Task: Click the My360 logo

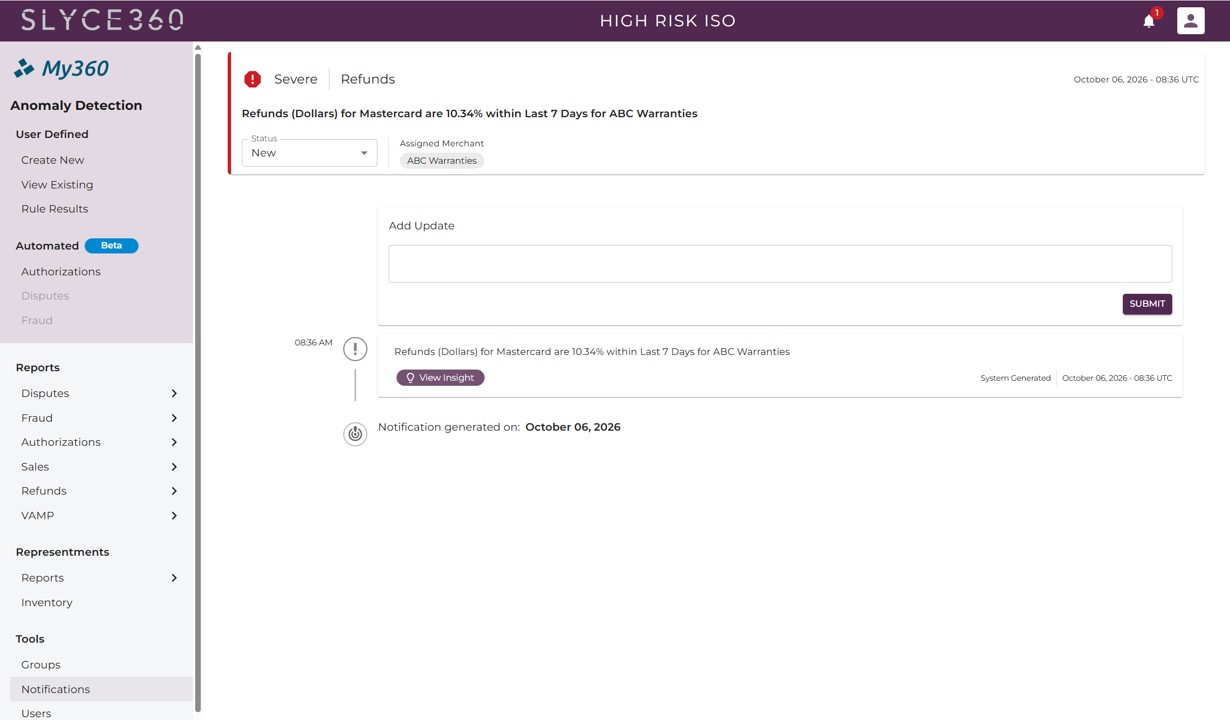Action: (61, 68)
